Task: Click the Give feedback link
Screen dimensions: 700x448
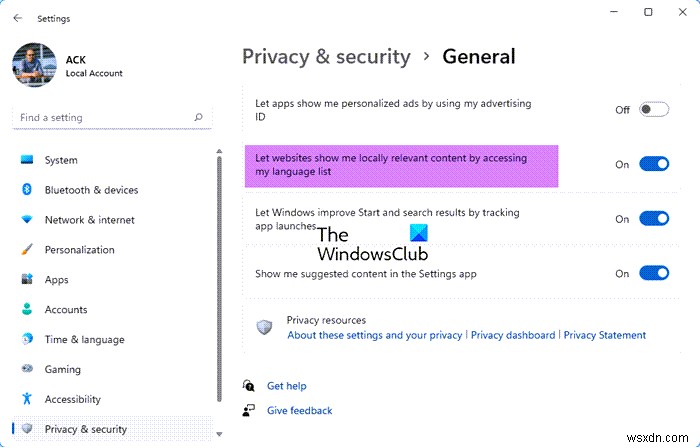Action: click(299, 410)
